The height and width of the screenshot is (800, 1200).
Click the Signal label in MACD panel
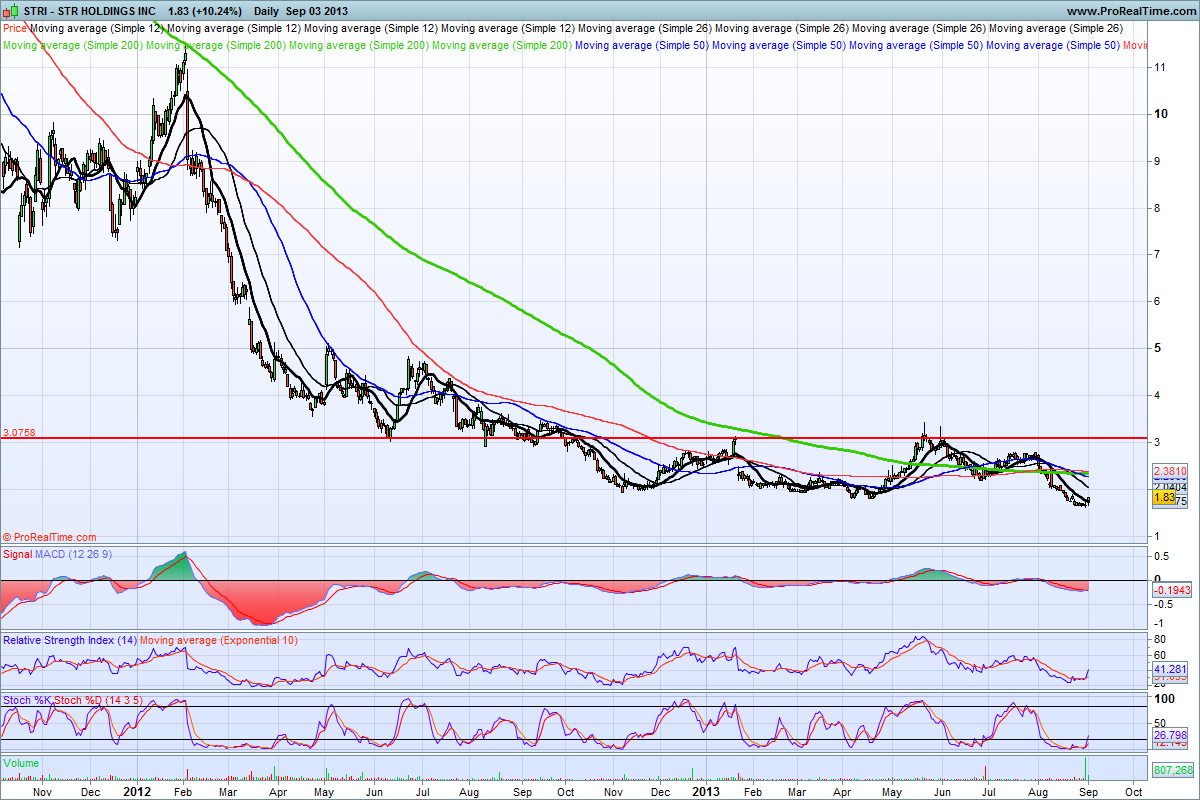(17, 553)
